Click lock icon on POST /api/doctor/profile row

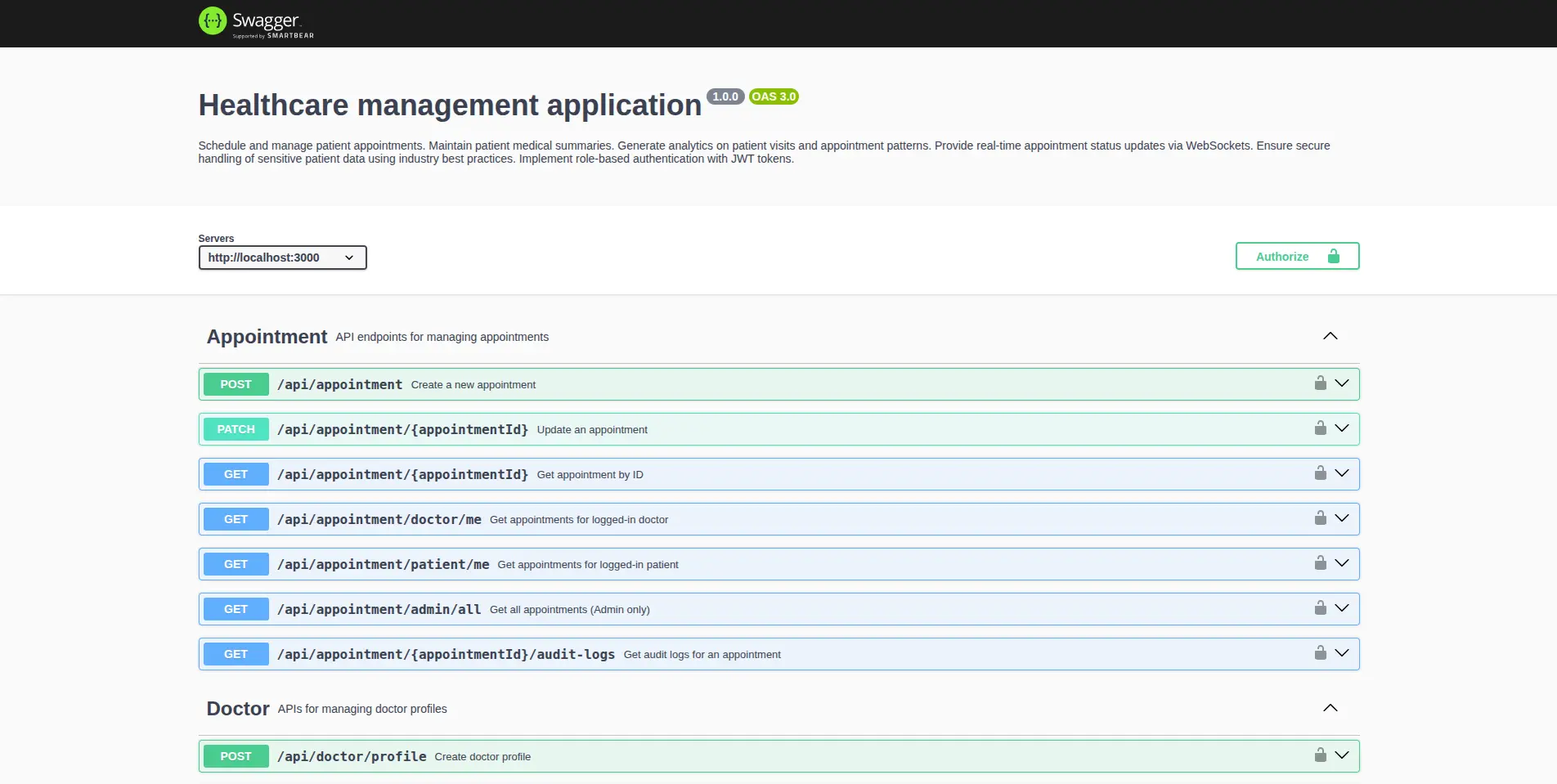coord(1320,755)
